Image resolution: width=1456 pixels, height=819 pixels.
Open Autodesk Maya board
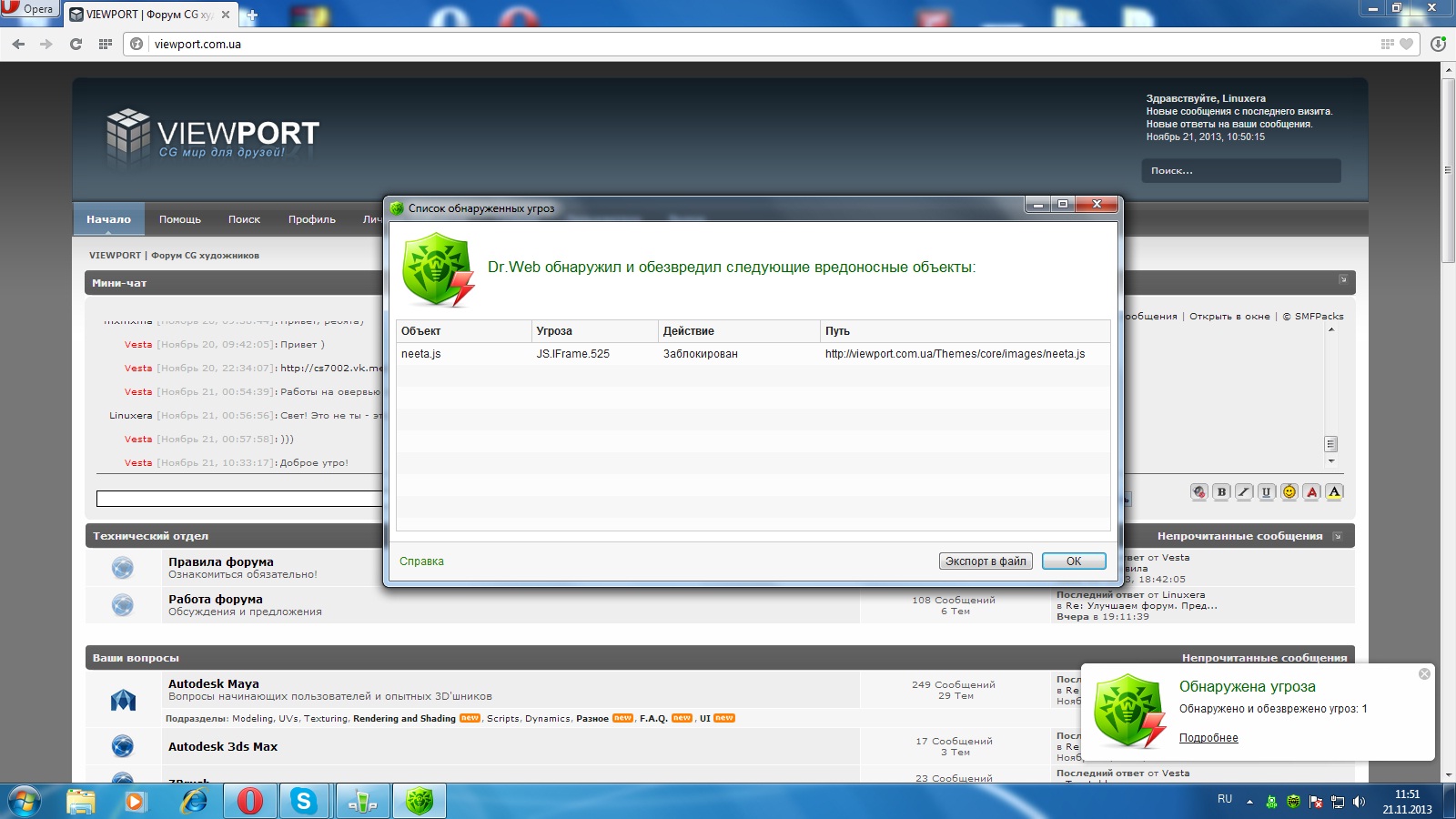[x=214, y=684]
